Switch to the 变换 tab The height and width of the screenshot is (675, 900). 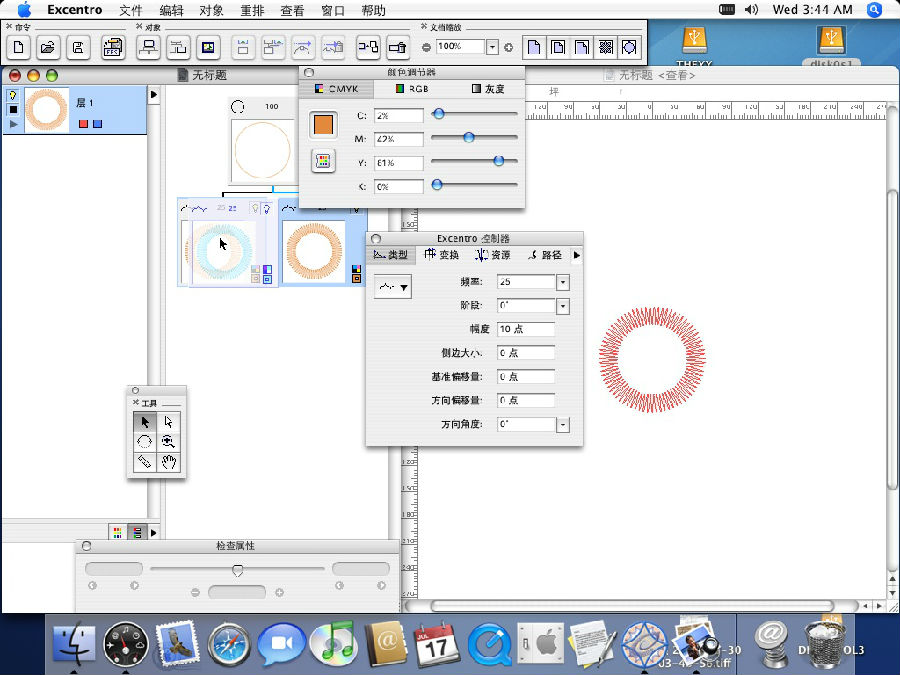[x=441, y=255]
